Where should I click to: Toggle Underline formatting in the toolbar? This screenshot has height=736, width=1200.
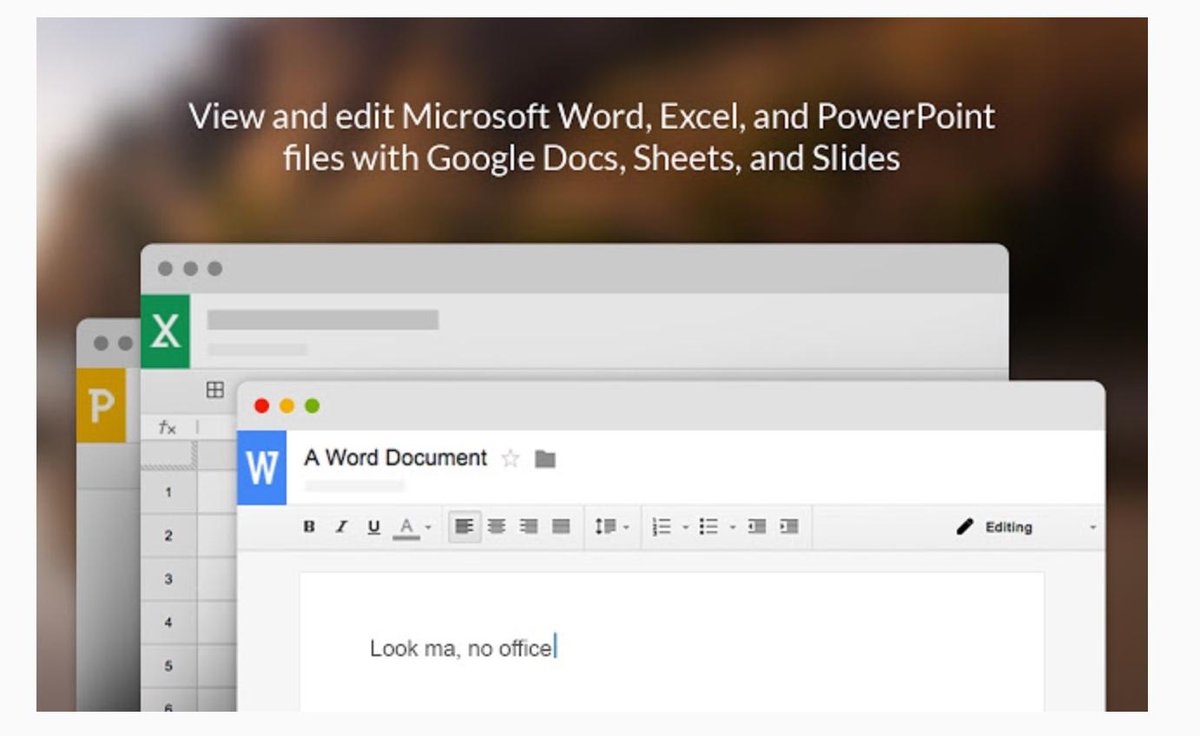[373, 527]
